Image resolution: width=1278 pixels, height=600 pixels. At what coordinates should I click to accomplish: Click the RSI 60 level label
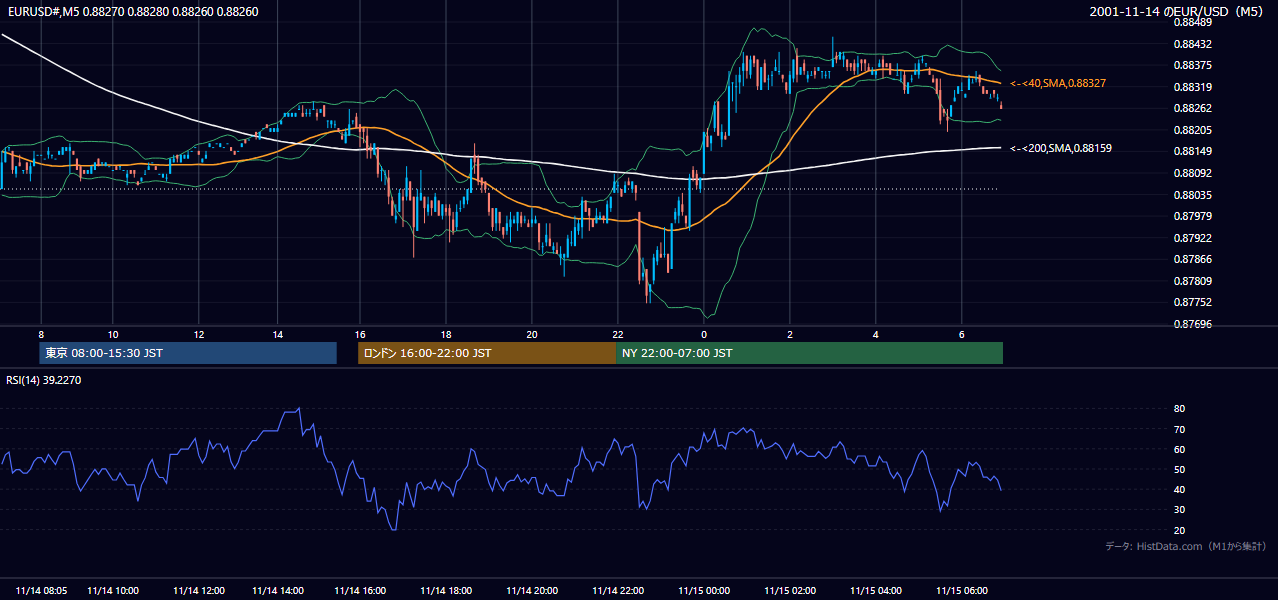(1179, 449)
